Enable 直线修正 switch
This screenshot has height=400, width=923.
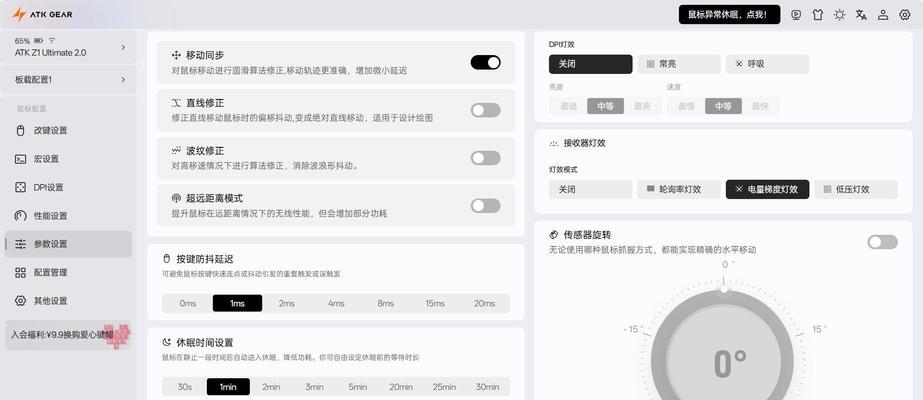[486, 110]
